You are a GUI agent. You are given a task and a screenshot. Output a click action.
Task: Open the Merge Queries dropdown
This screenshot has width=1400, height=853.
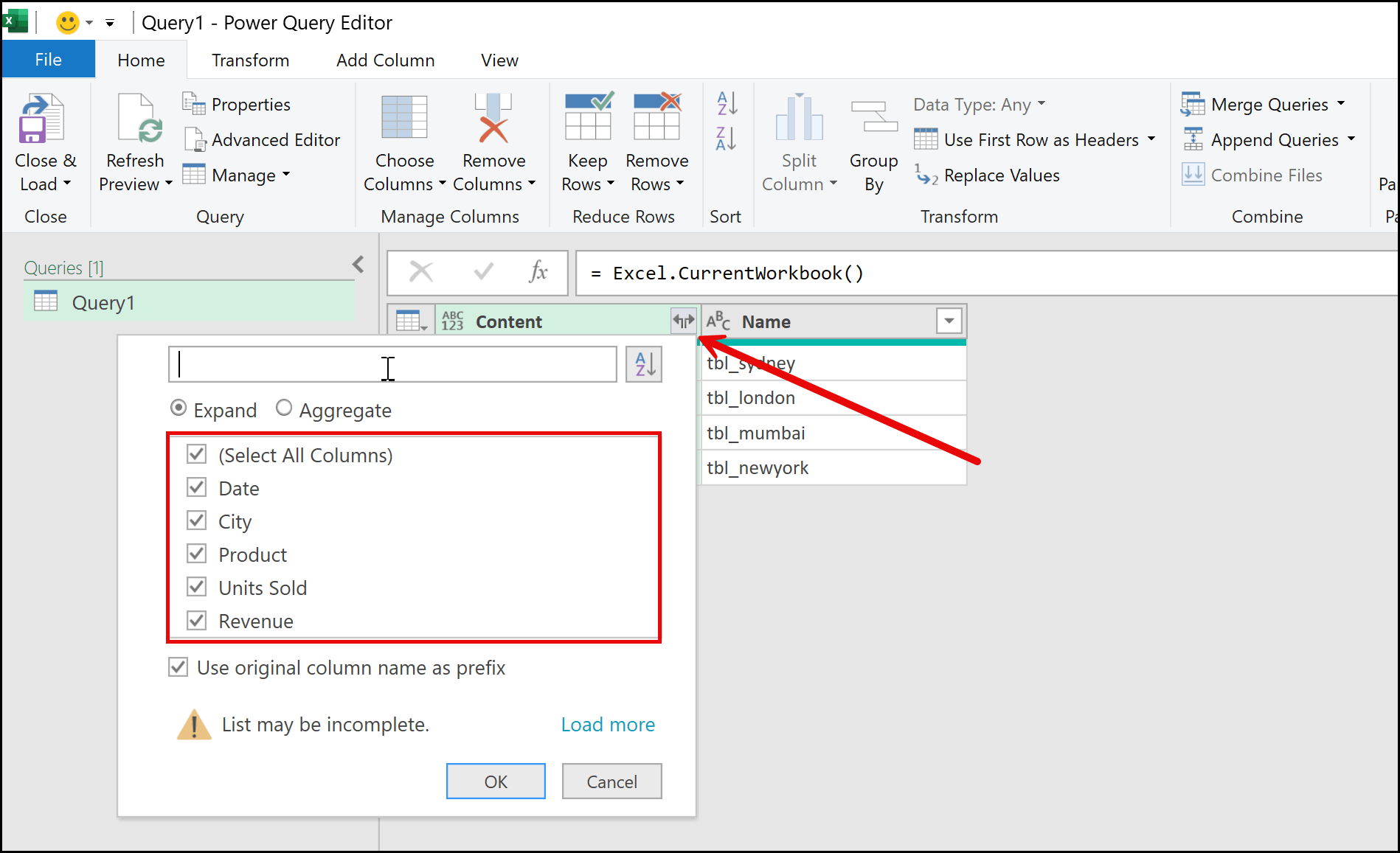pyautogui.click(x=1340, y=105)
